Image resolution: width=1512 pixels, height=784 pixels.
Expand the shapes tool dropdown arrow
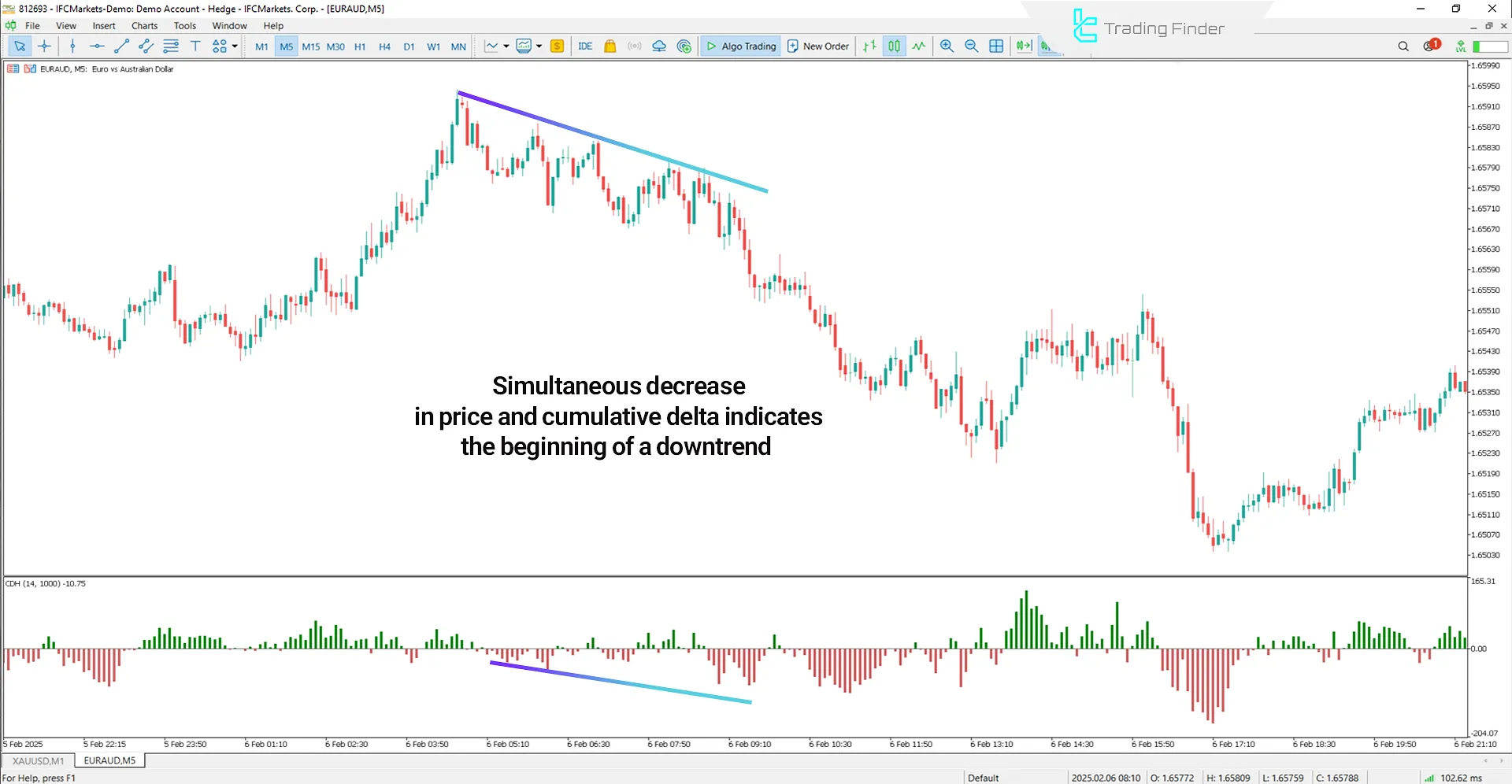tap(235, 46)
